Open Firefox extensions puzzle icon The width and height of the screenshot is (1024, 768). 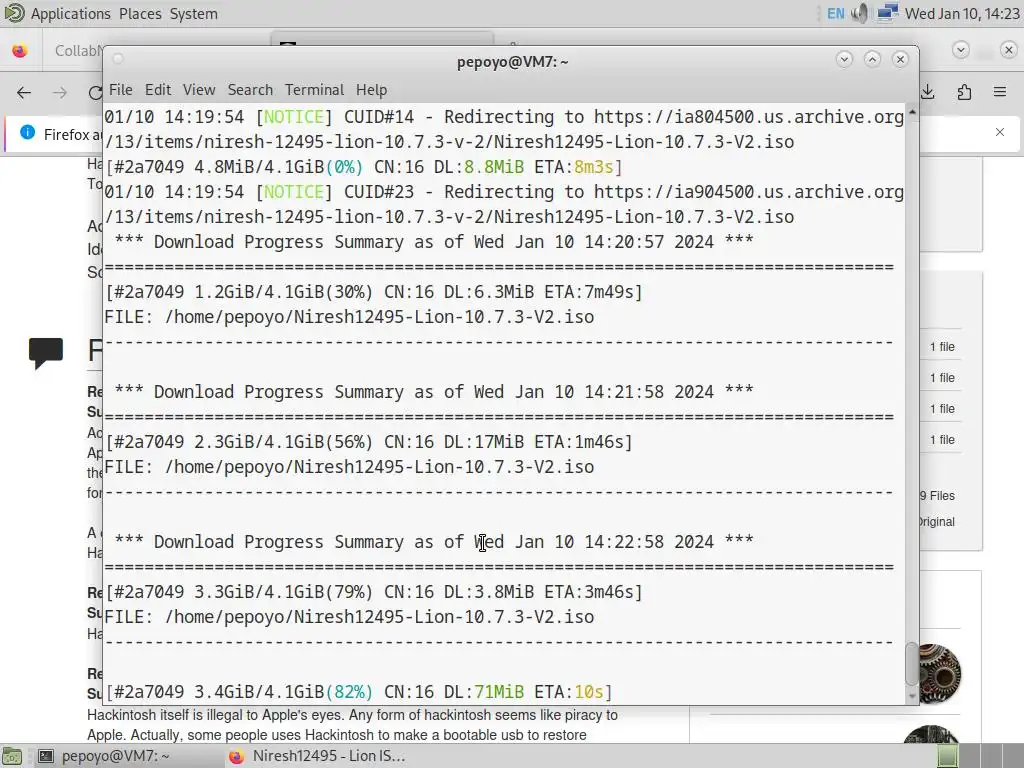965,93
